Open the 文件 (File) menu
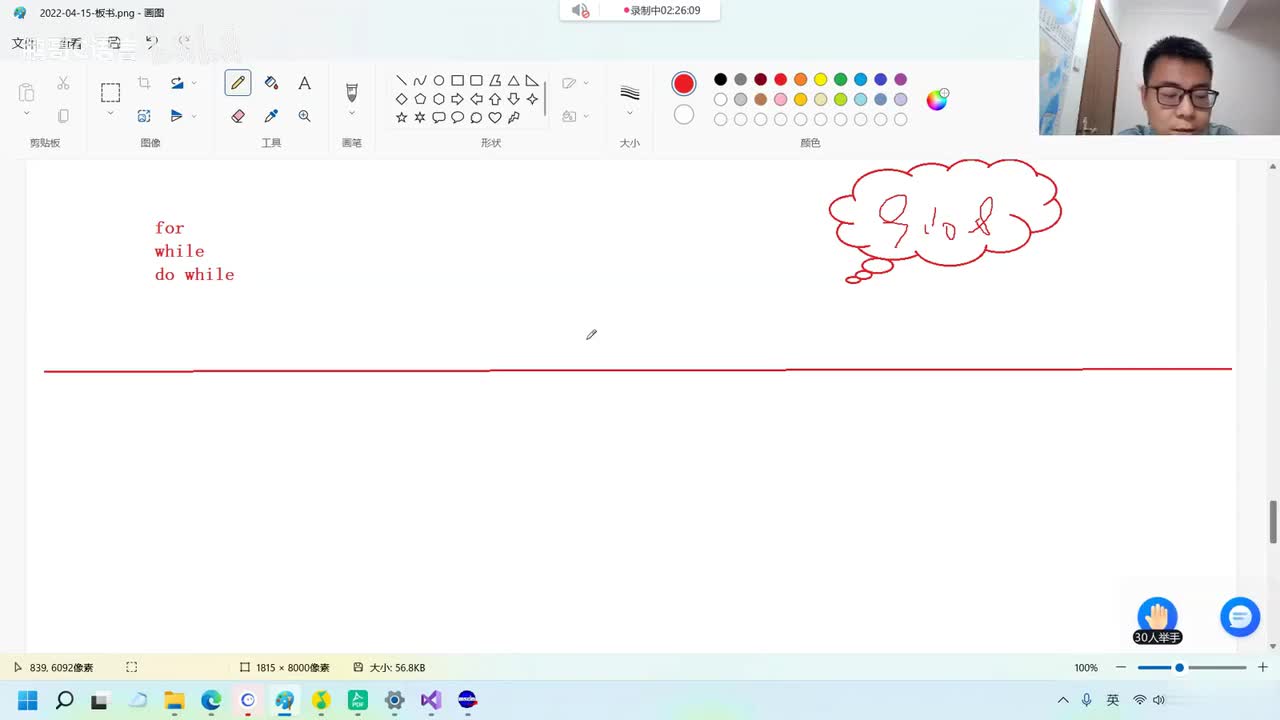 tap(23, 43)
